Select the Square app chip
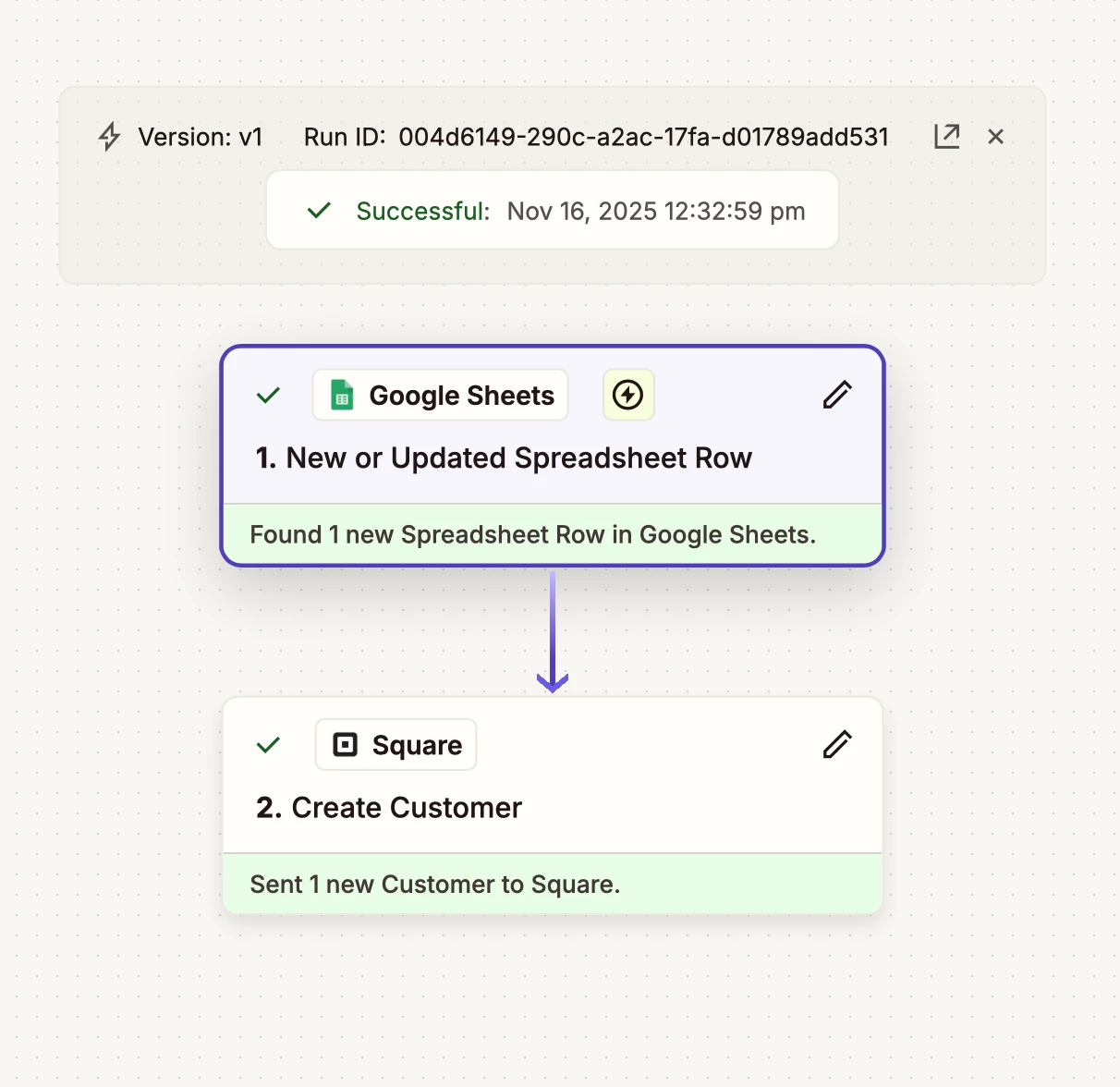Image resolution: width=1120 pixels, height=1087 pixels. point(396,744)
